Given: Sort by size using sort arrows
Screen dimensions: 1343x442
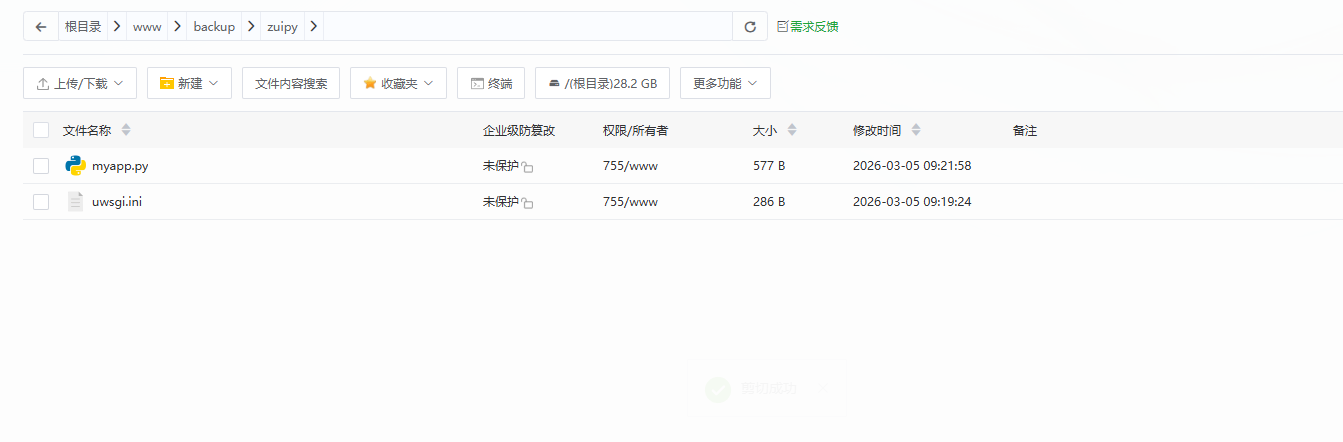Looking at the screenshot, I should click(792, 130).
